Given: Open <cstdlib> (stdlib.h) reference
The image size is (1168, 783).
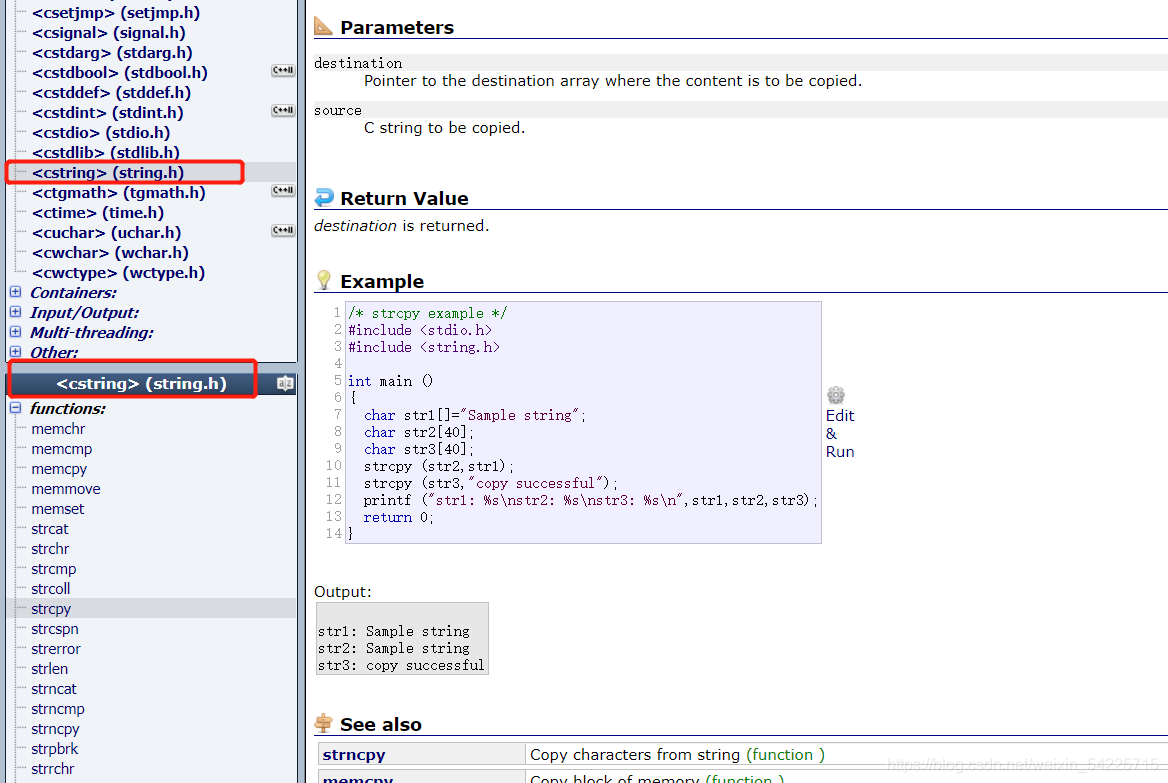Looking at the screenshot, I should [106, 153].
